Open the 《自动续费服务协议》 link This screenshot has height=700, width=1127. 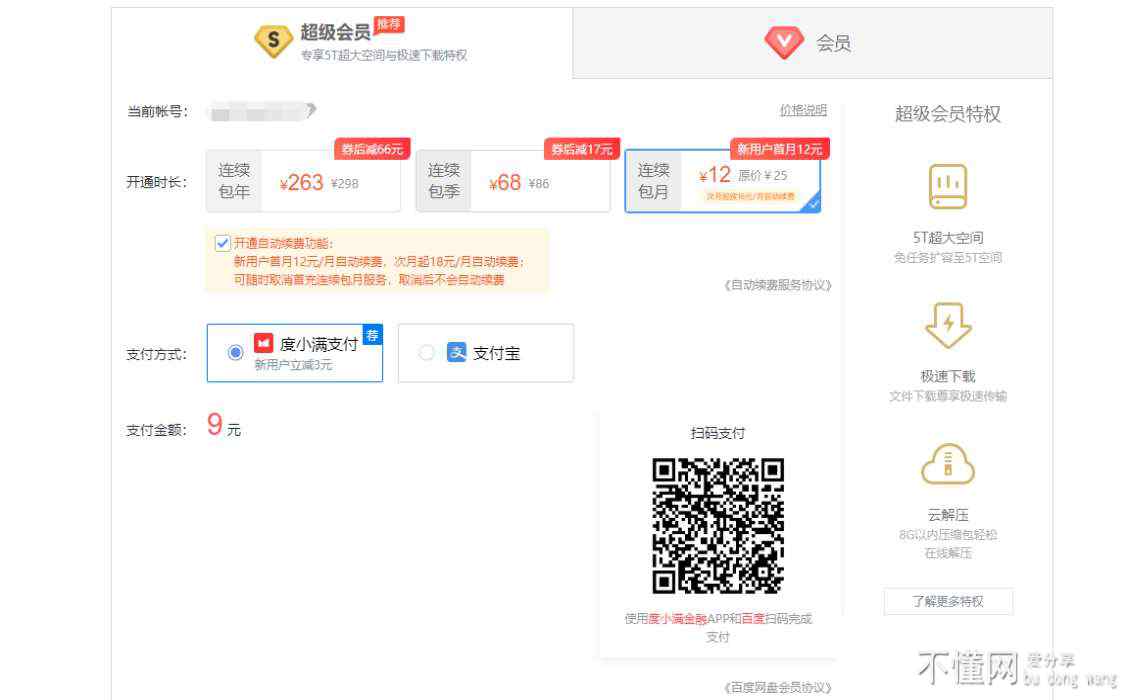click(778, 285)
